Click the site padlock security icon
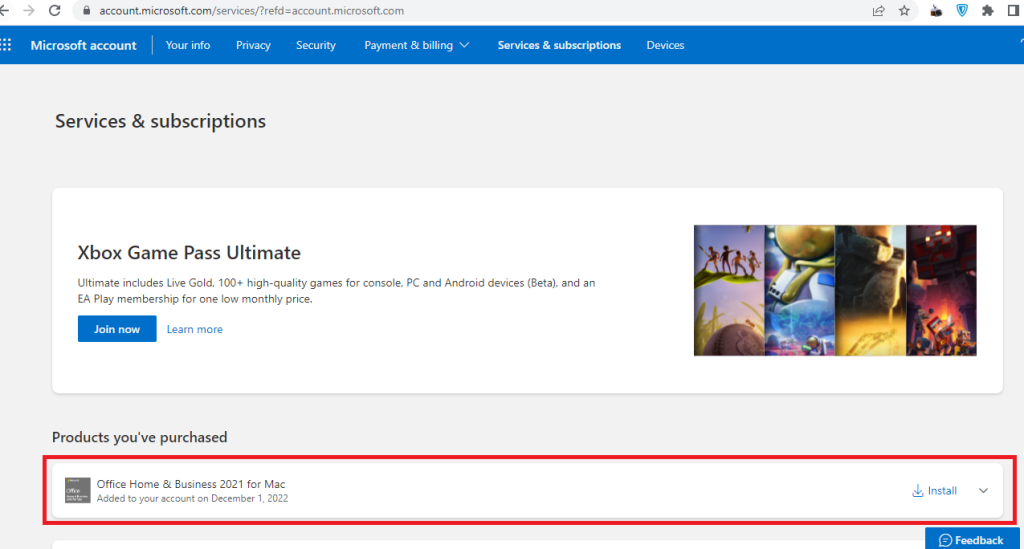The height and width of the screenshot is (549, 1024). [x=87, y=11]
